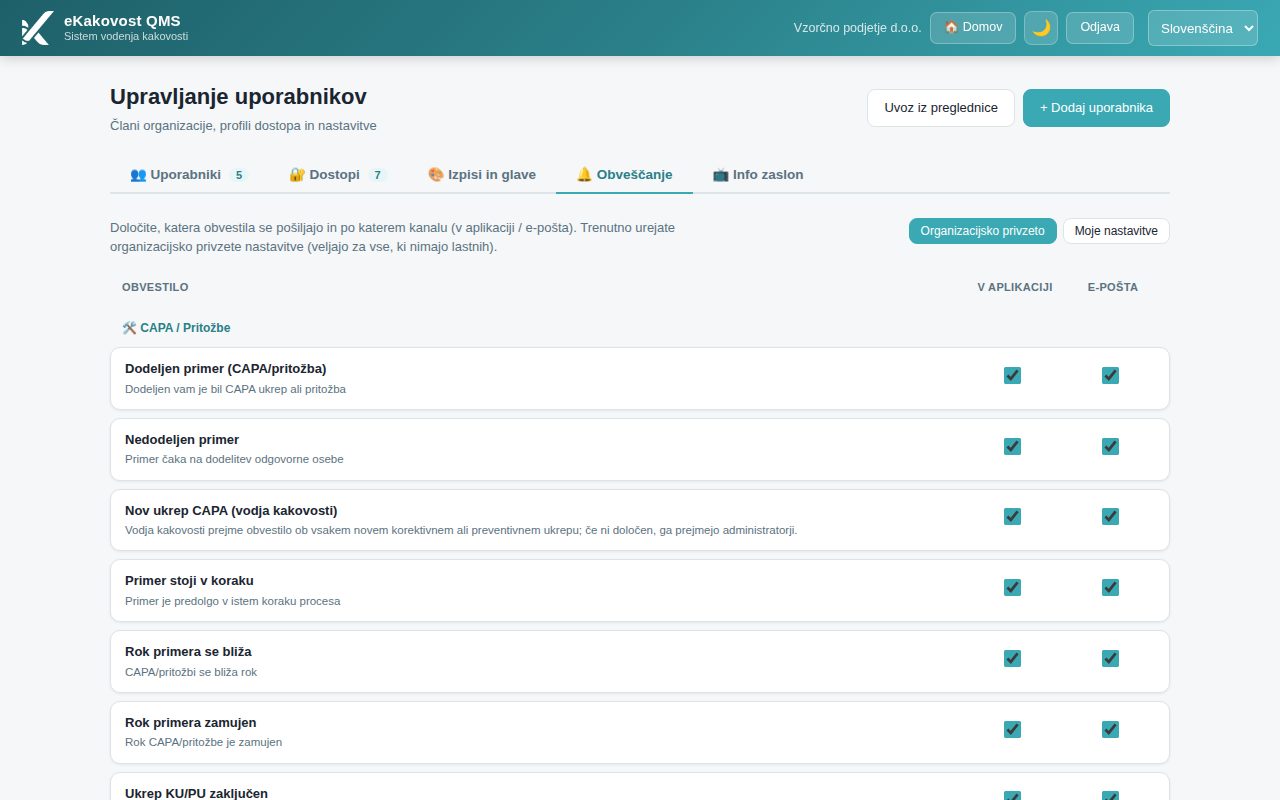Click the Dodaj uporabnika button
Image resolution: width=1280 pixels, height=800 pixels.
pos(1096,108)
